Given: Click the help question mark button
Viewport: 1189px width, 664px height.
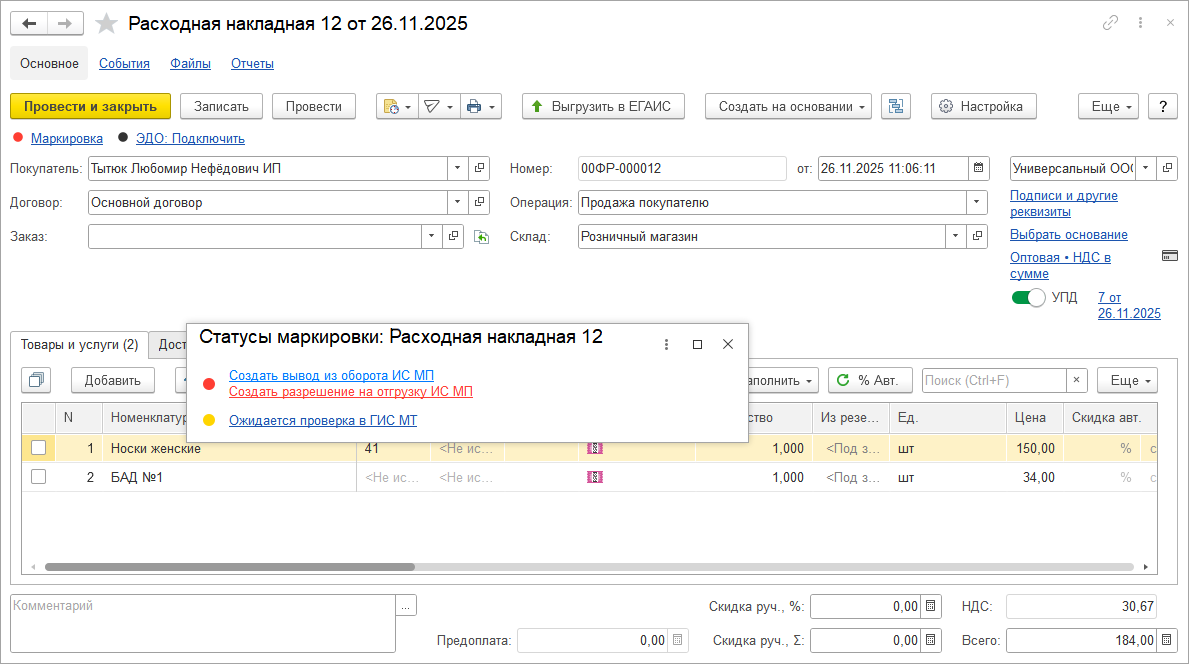Looking at the screenshot, I should point(1162,106).
